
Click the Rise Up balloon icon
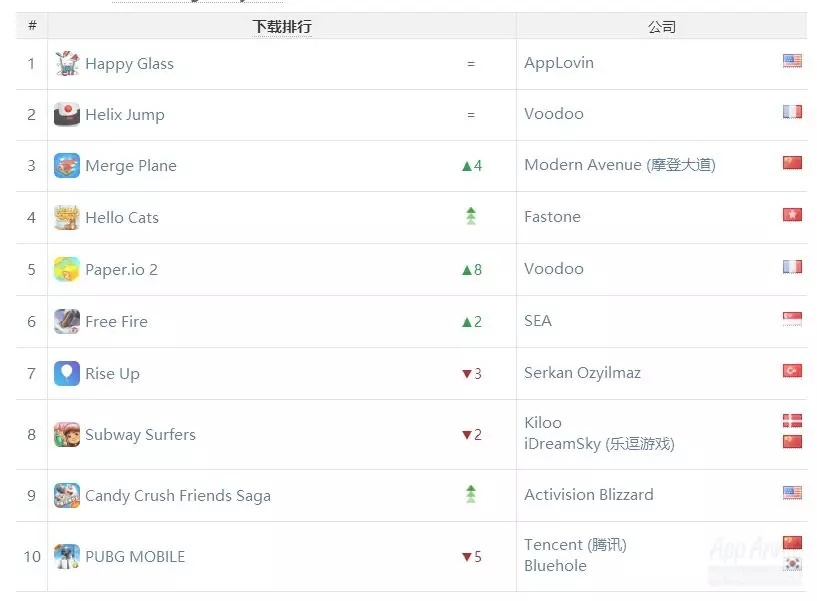point(67,373)
